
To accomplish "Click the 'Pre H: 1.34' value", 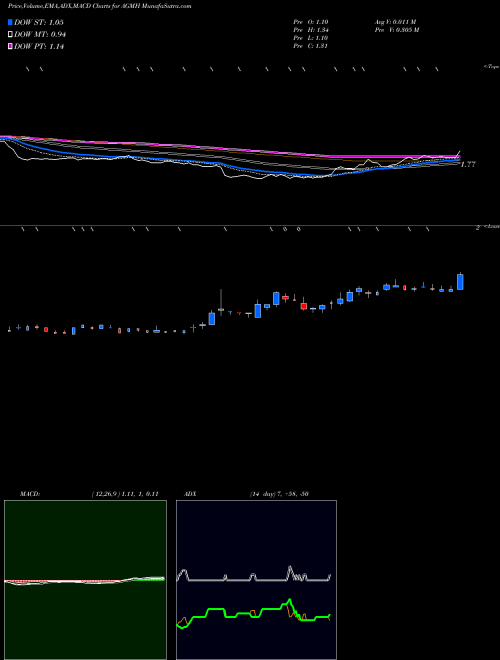I will (311, 30).
